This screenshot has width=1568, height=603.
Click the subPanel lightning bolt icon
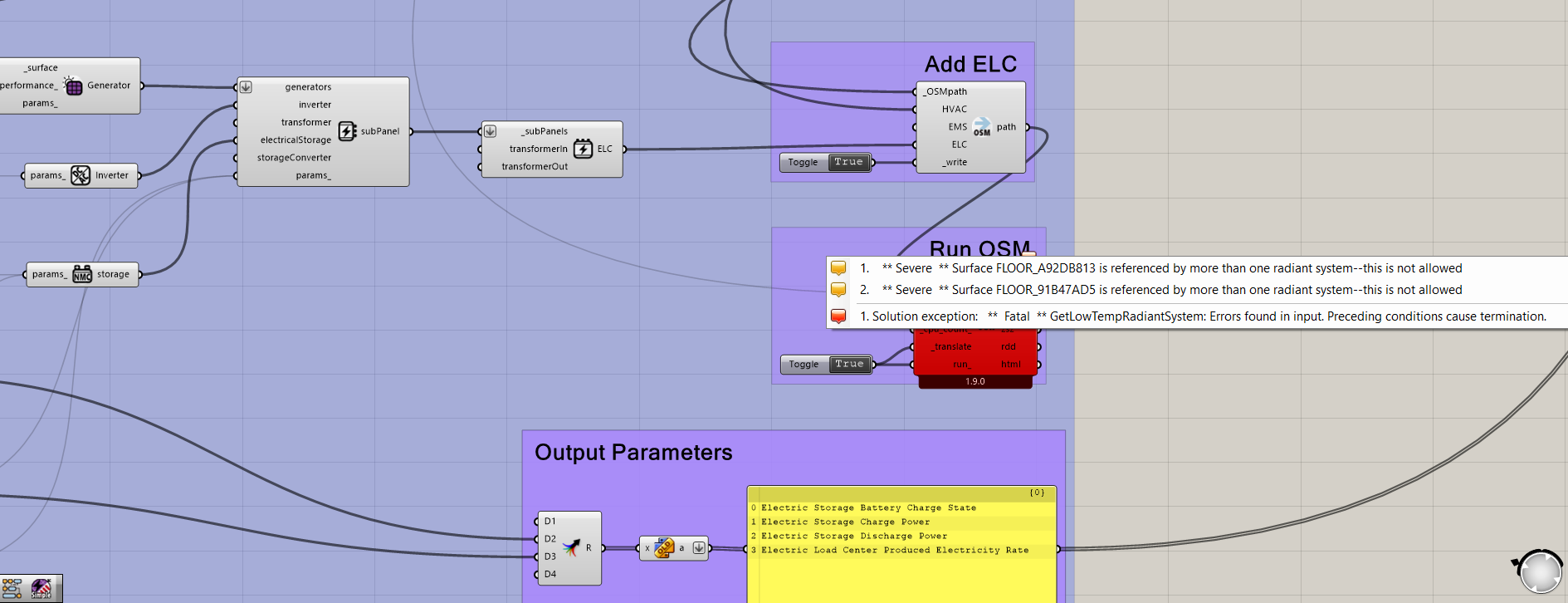click(x=347, y=131)
